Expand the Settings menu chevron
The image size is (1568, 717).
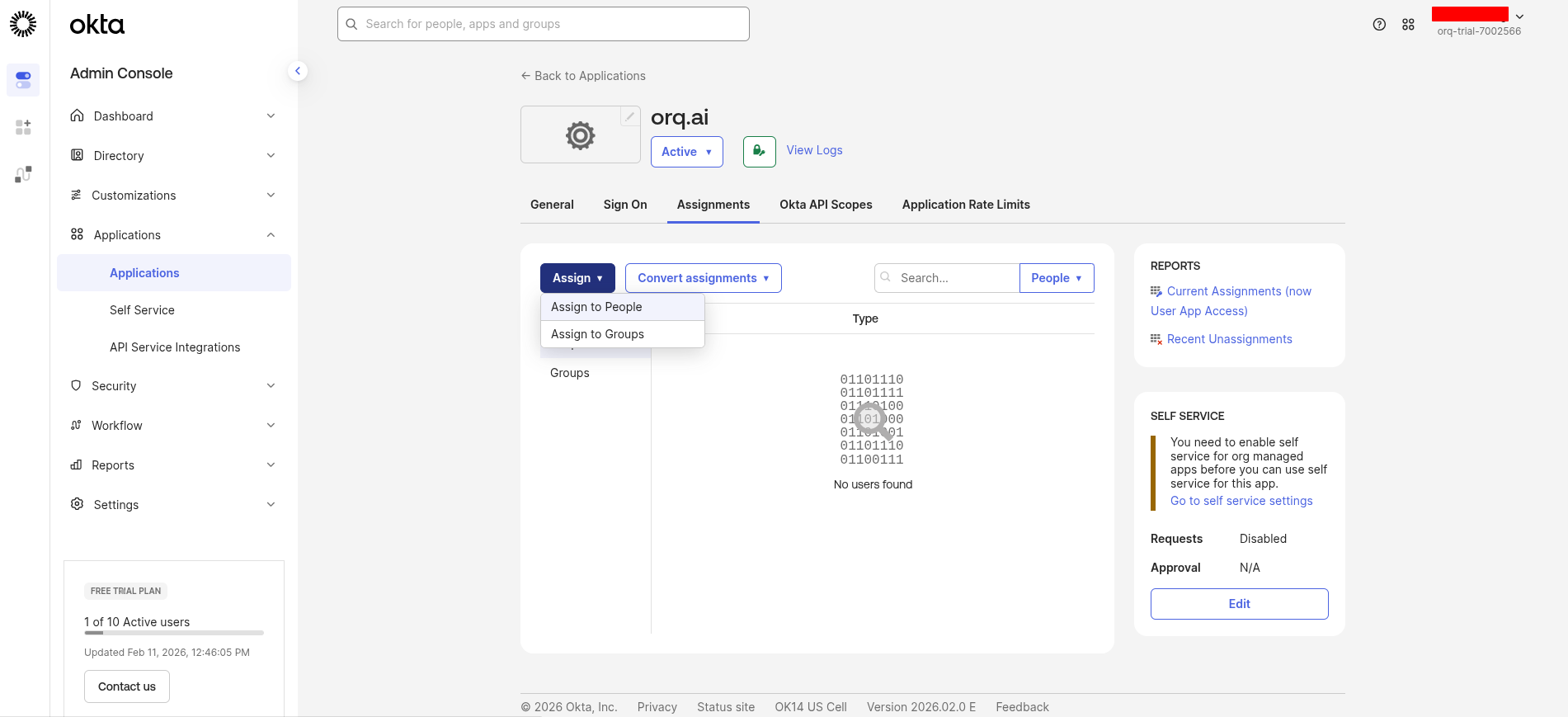point(271,504)
